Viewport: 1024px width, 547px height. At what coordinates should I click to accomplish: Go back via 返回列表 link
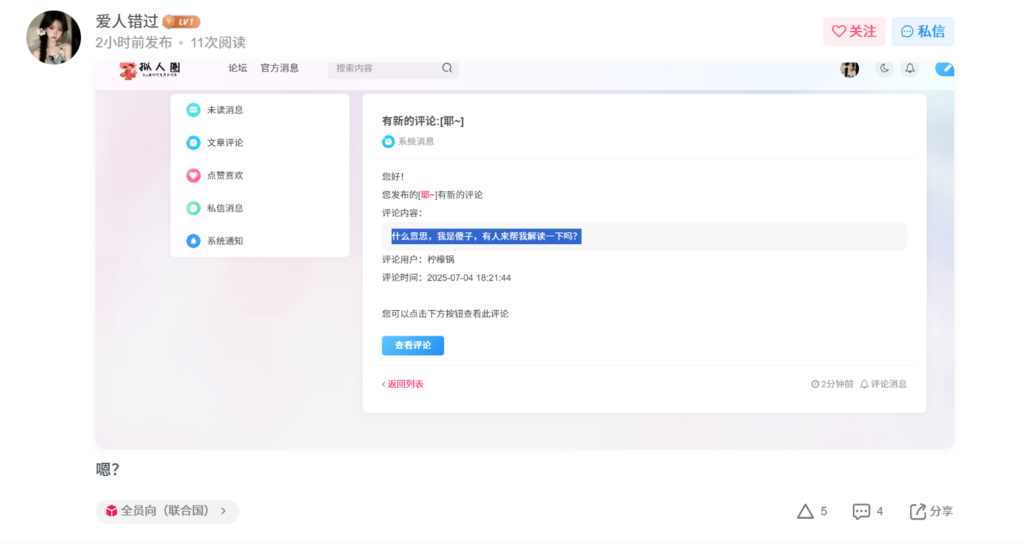[x=403, y=384]
